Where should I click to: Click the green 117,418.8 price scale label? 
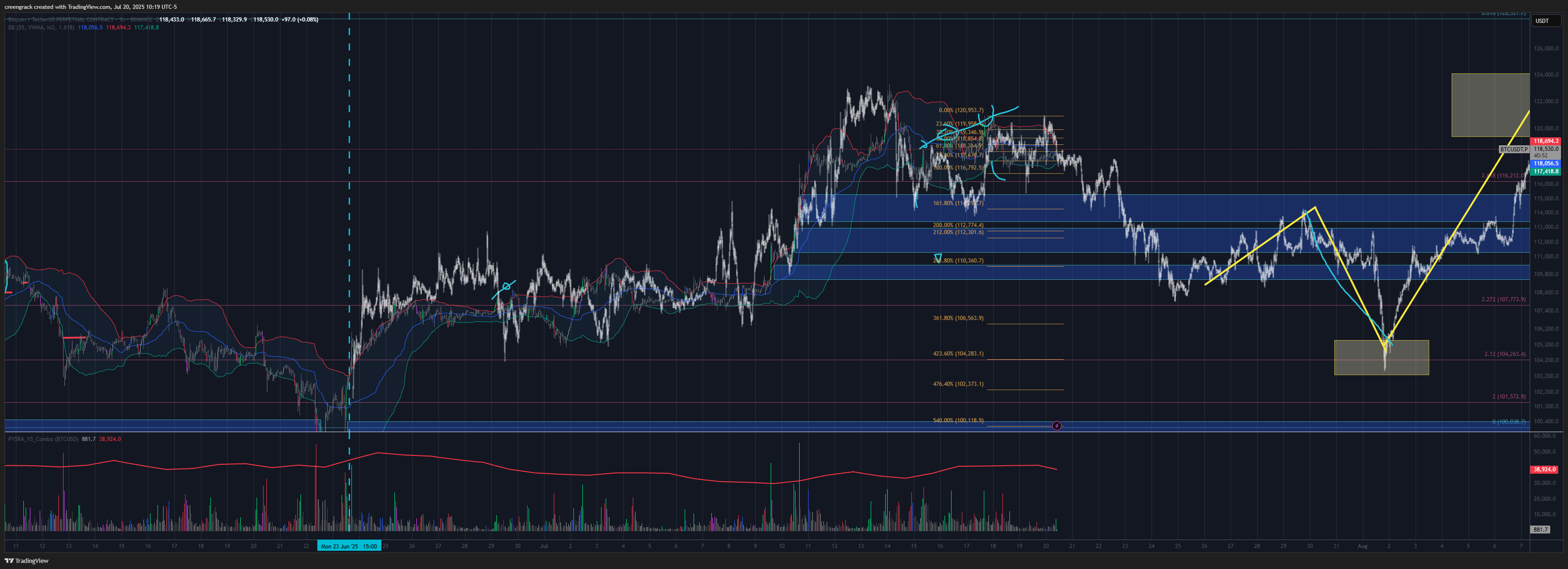click(1546, 171)
